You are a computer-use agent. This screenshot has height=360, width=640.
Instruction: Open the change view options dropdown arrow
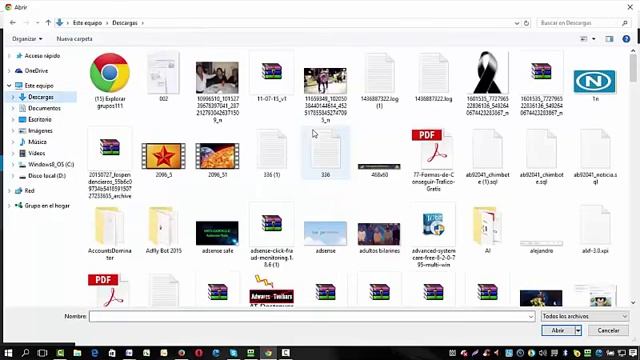593,39
